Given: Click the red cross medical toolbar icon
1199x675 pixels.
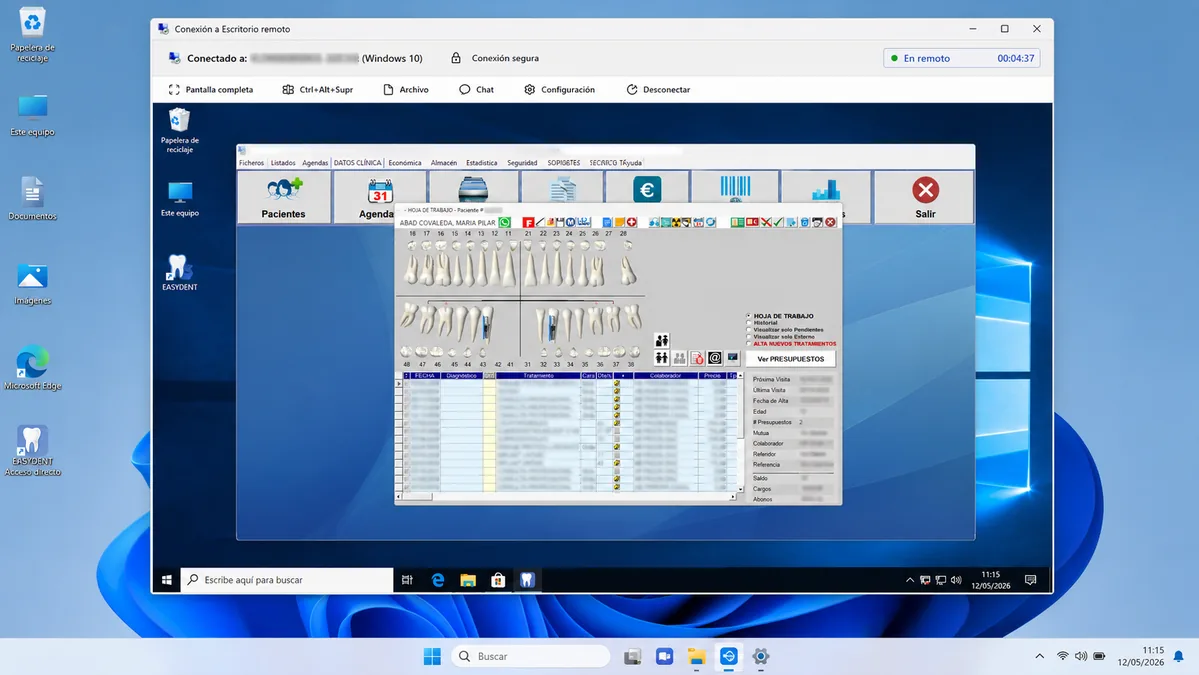Looking at the screenshot, I should (x=632, y=222).
